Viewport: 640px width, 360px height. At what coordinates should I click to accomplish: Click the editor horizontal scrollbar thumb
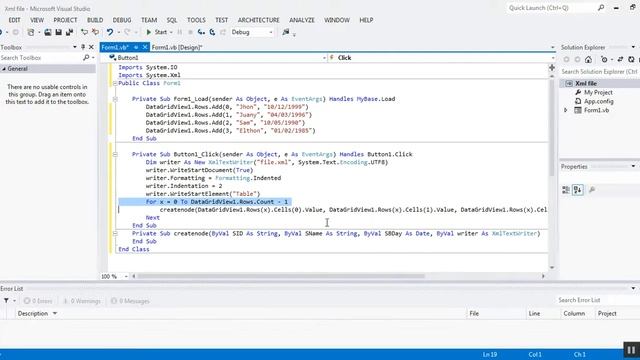(281, 276)
